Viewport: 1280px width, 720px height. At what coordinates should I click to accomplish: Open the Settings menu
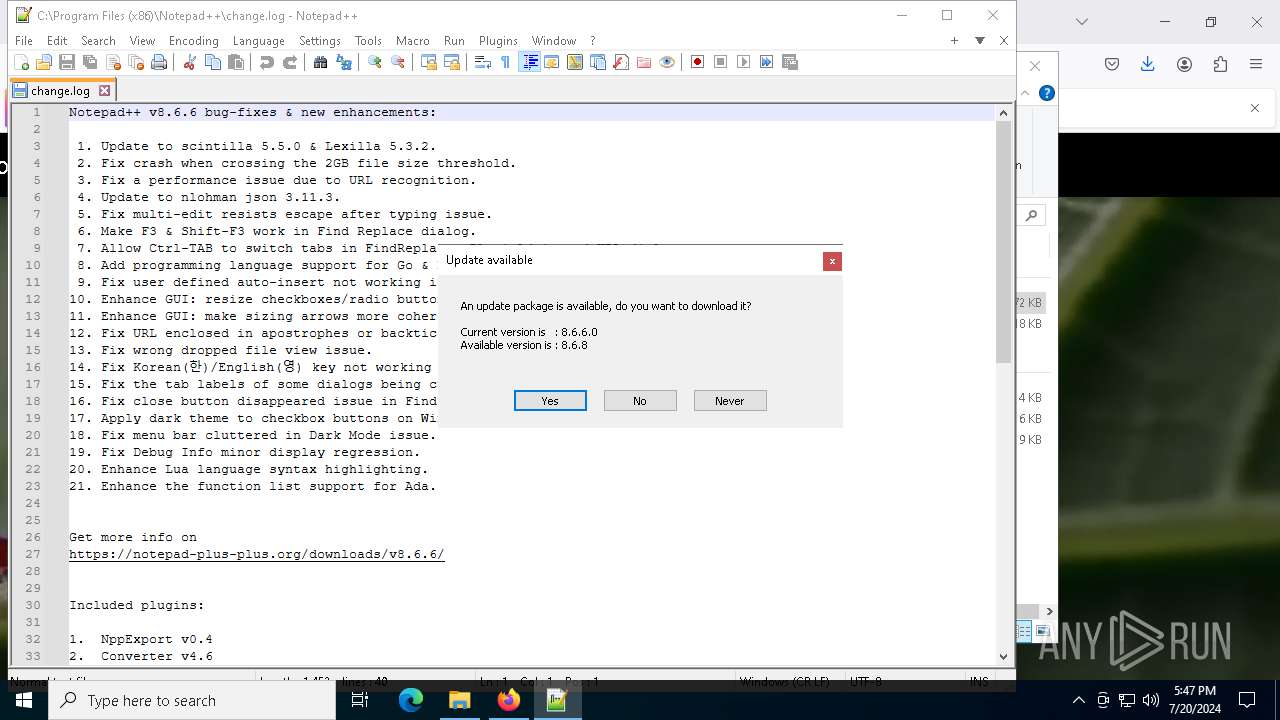[320, 41]
